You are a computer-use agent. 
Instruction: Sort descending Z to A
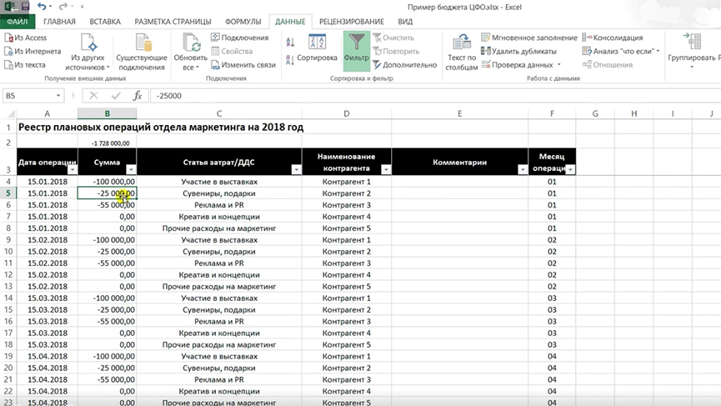click(290, 60)
